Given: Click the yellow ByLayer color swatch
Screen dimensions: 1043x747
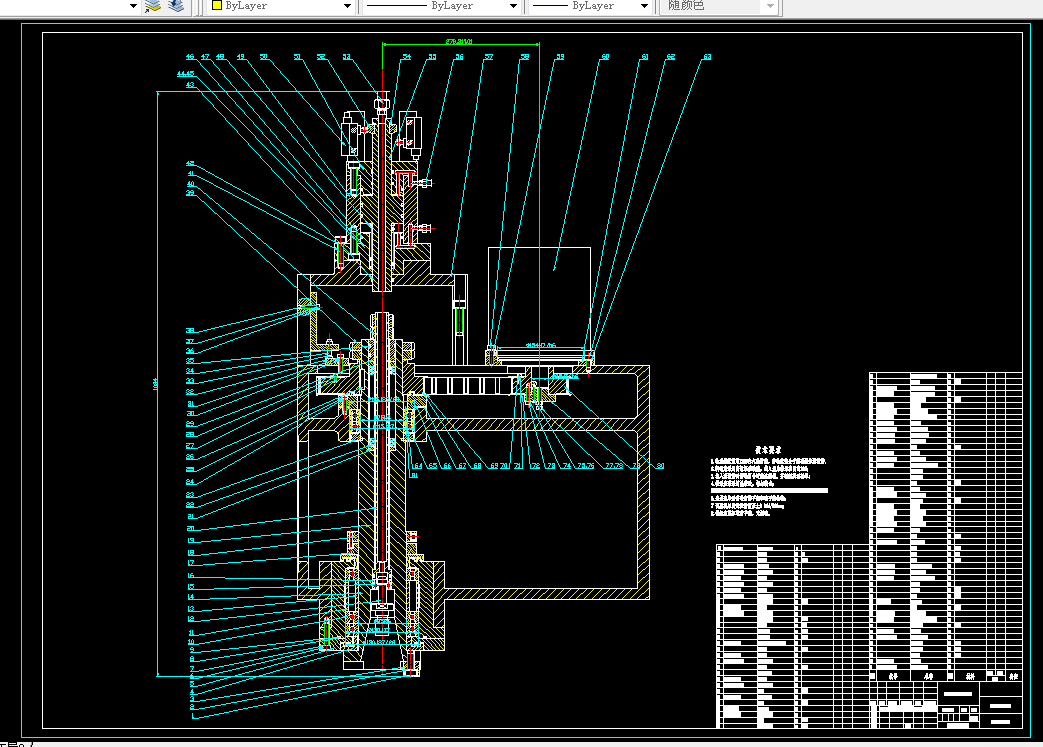Looking at the screenshot, I should pyautogui.click(x=216, y=5).
